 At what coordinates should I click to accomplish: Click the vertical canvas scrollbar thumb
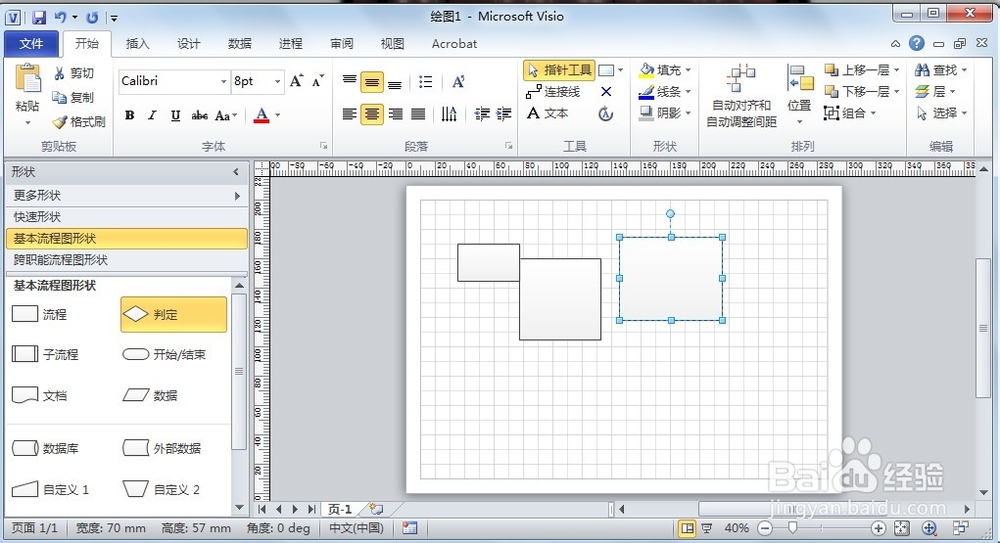pyautogui.click(x=983, y=328)
